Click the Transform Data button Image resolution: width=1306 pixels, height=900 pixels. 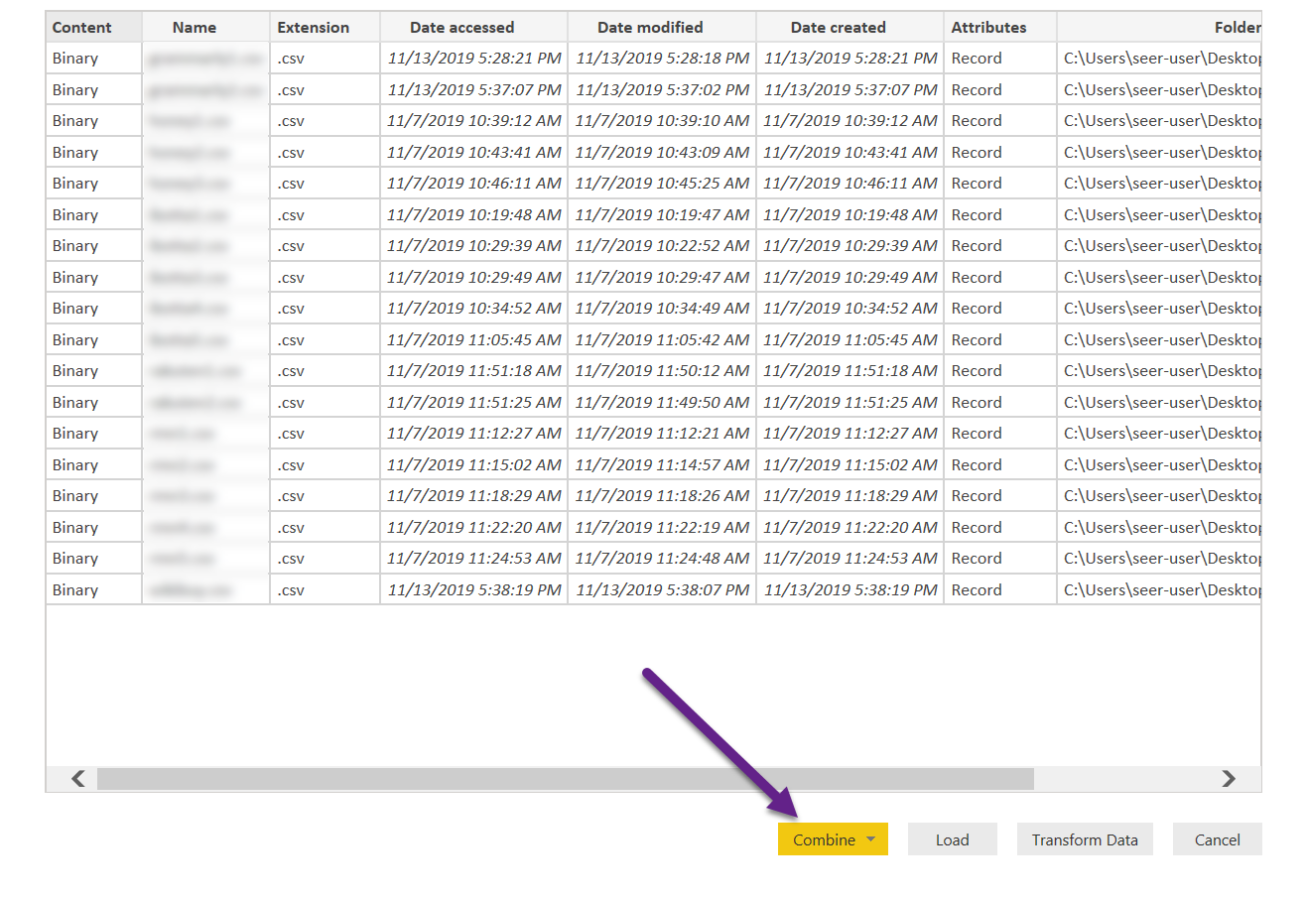(x=1084, y=840)
